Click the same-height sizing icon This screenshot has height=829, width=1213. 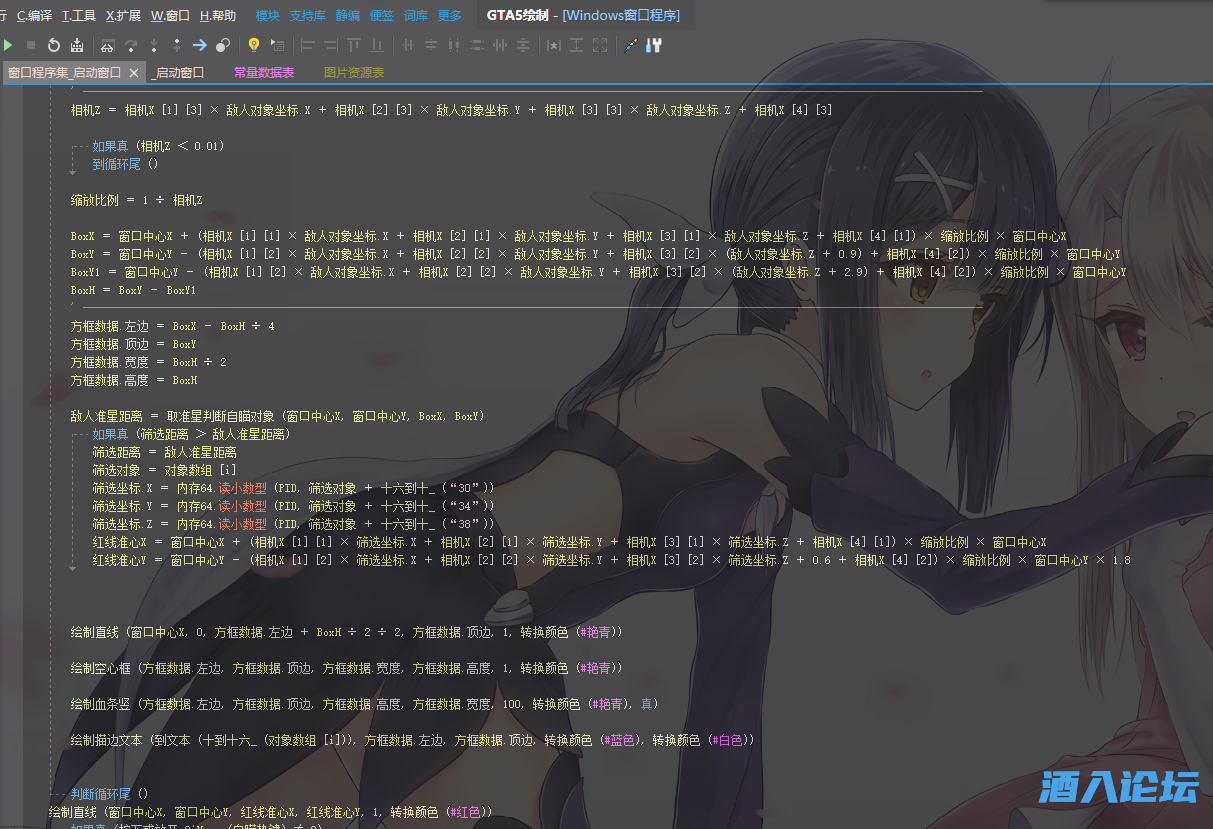point(522,45)
